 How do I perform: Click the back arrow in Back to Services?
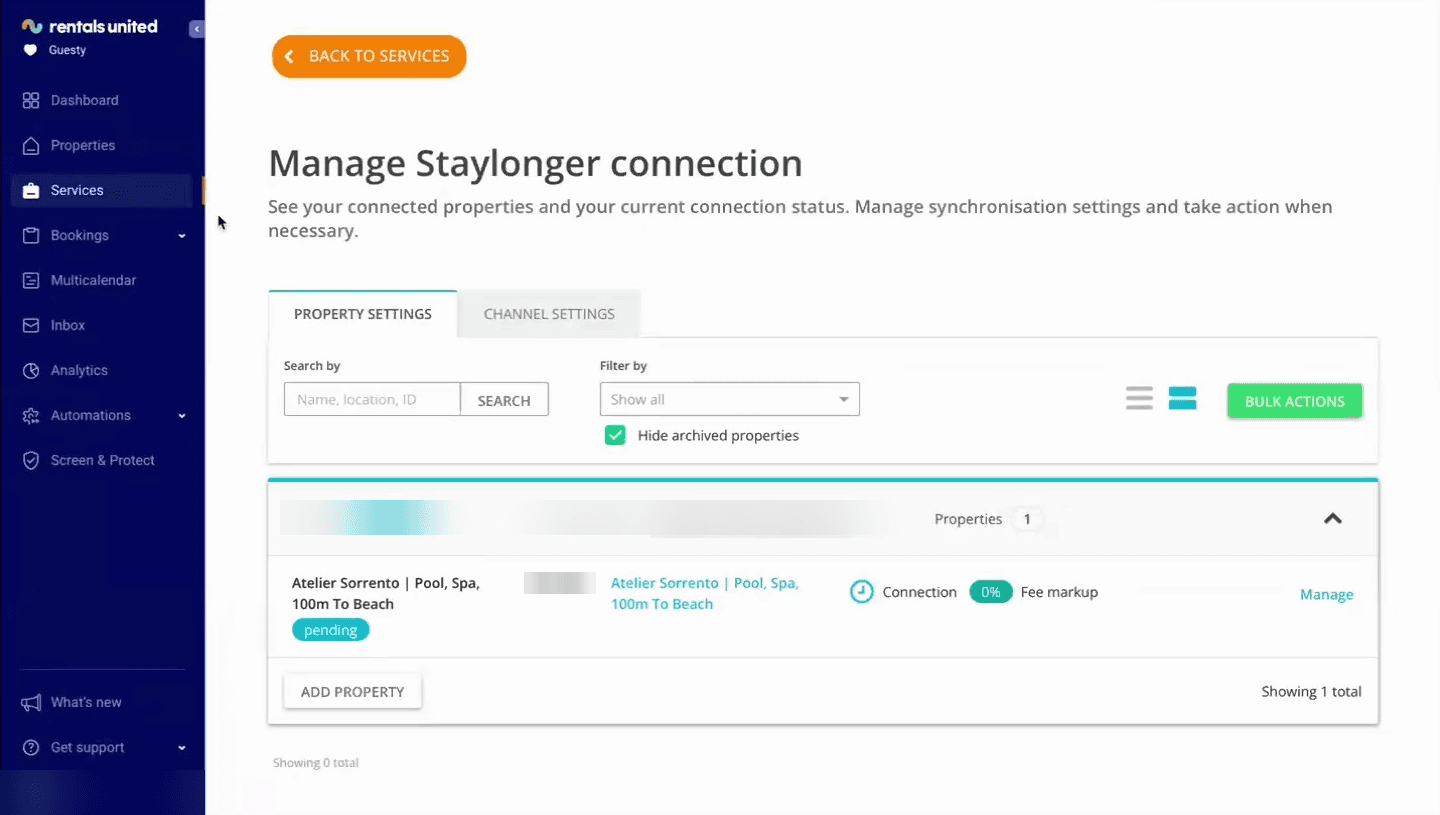pos(289,57)
